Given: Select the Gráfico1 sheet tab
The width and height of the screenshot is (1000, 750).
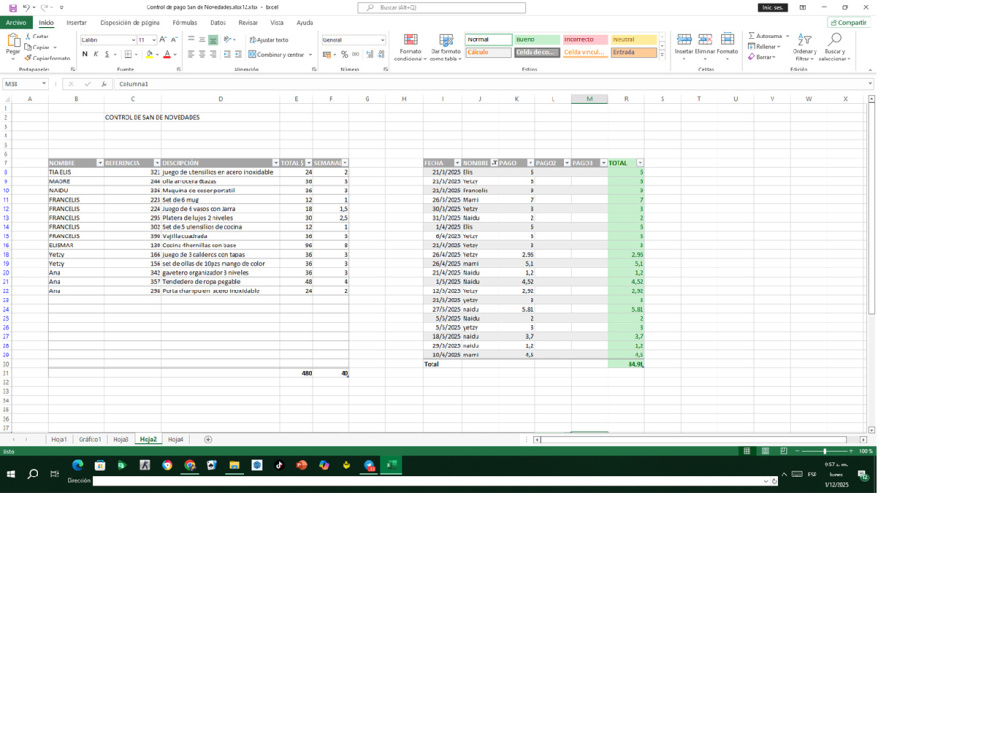Looking at the screenshot, I should [x=90, y=439].
